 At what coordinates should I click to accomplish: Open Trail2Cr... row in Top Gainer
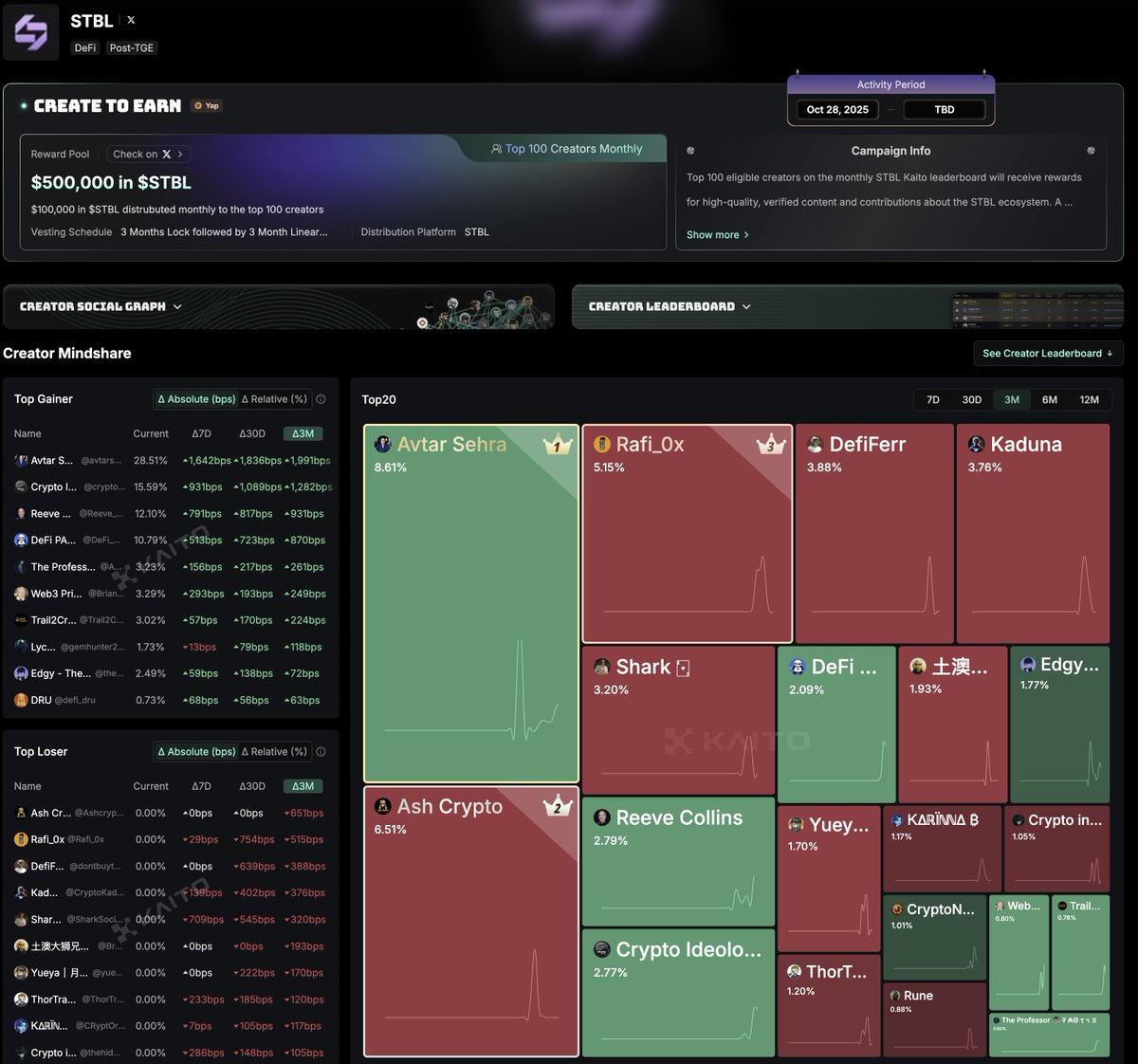point(172,620)
